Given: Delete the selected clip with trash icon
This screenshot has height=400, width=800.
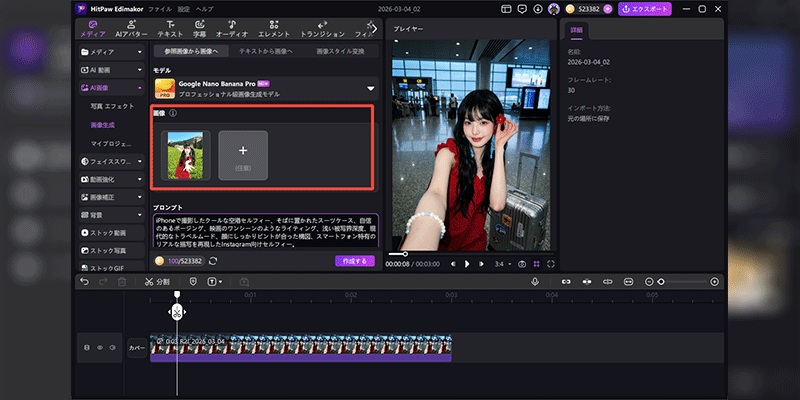Looking at the screenshot, I should click(x=121, y=282).
